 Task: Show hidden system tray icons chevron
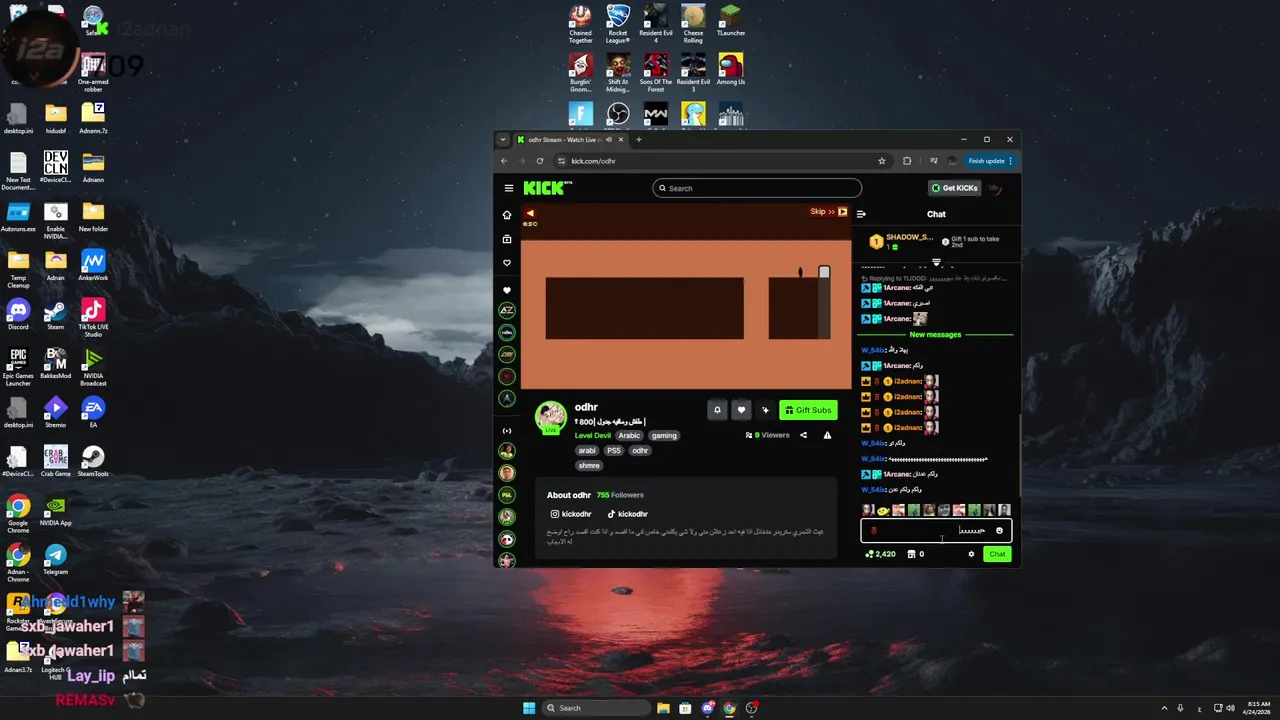point(1164,708)
